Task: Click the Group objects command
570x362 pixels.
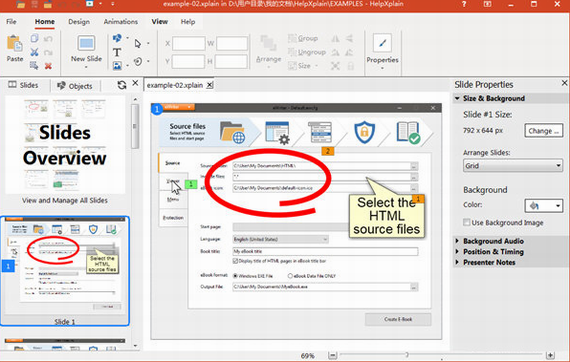Action: click(303, 38)
